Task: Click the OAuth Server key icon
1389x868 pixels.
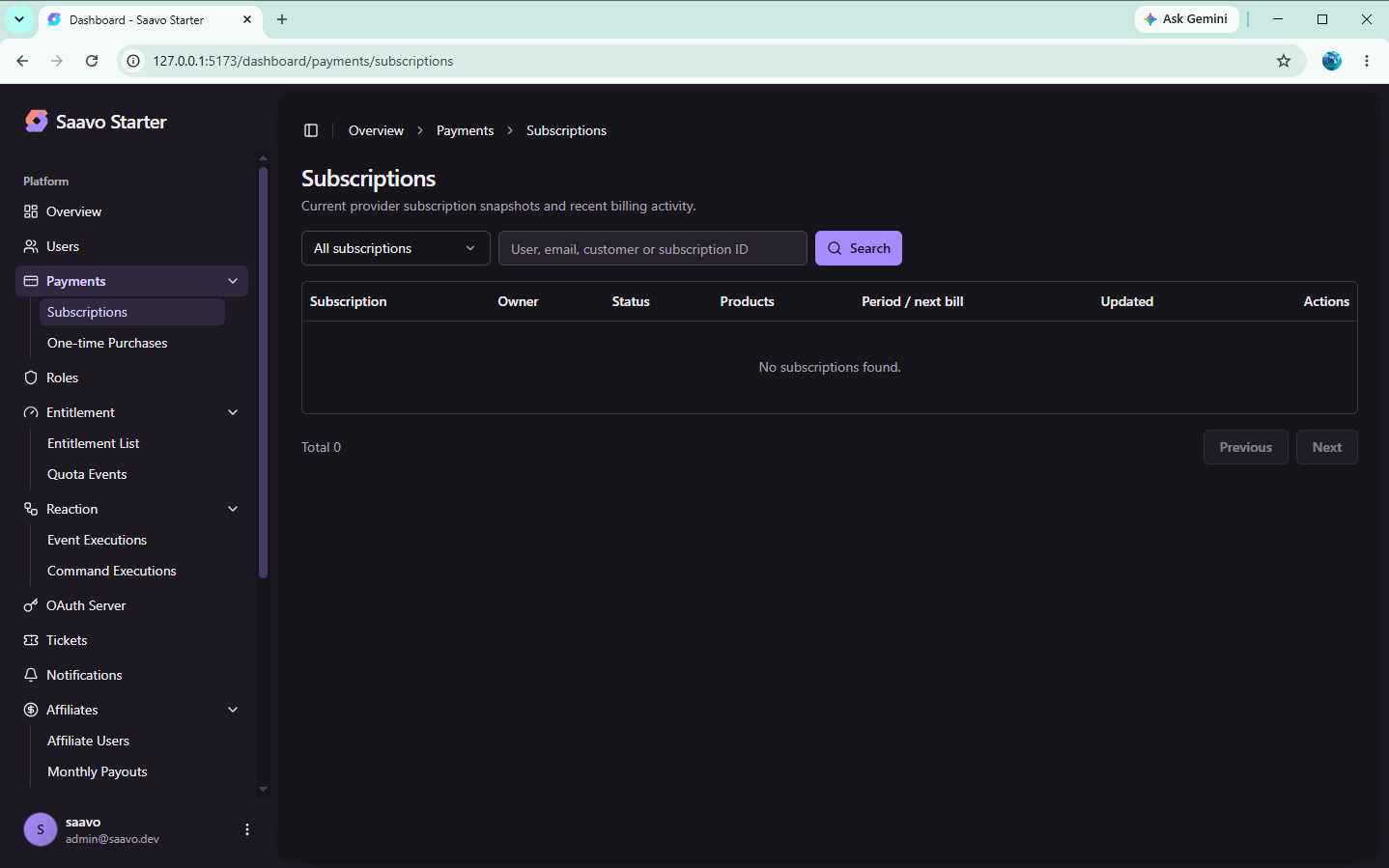Action: (31, 605)
